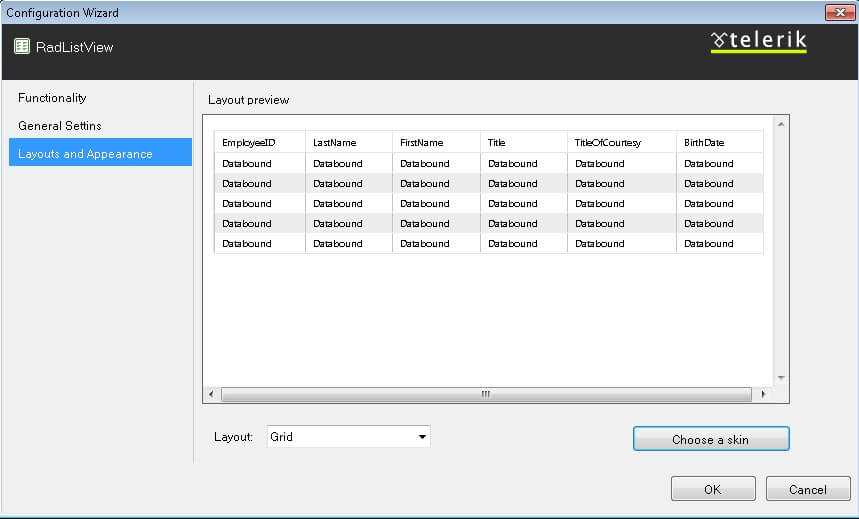The width and height of the screenshot is (859, 519).
Task: Select Layouts and Appearance section
Action: tap(85, 154)
